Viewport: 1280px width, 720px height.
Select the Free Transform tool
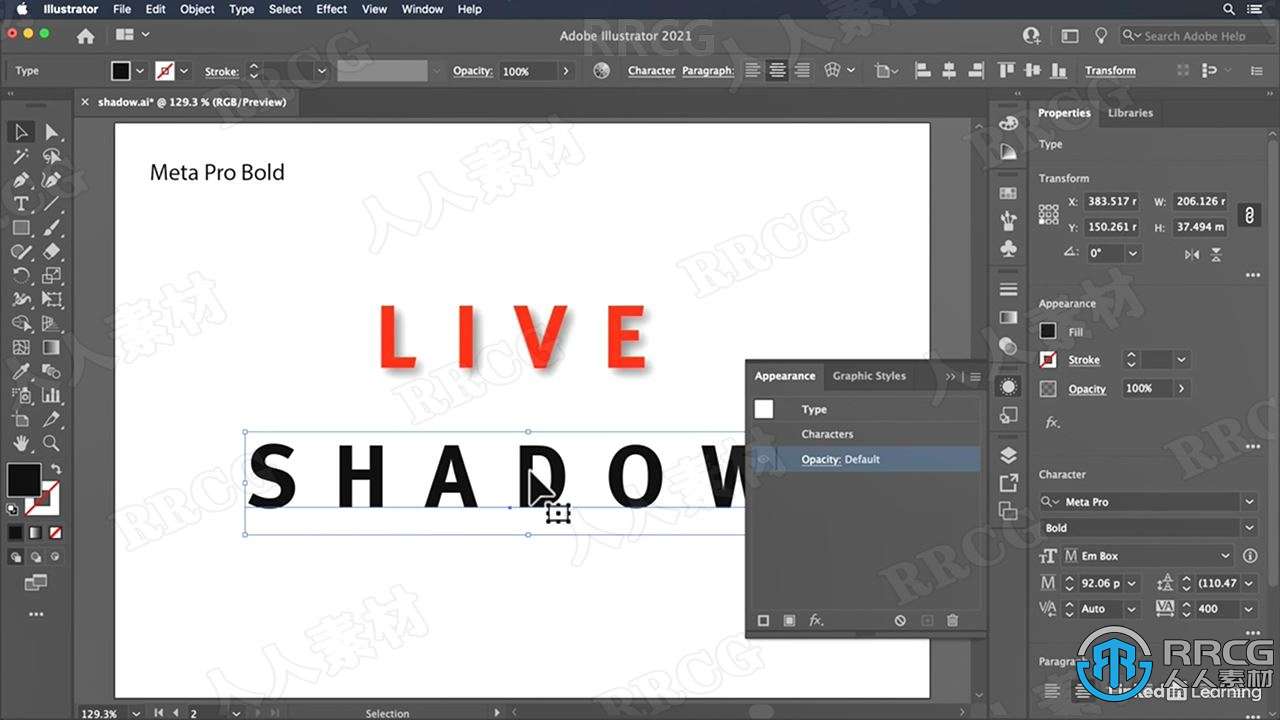pos(52,300)
